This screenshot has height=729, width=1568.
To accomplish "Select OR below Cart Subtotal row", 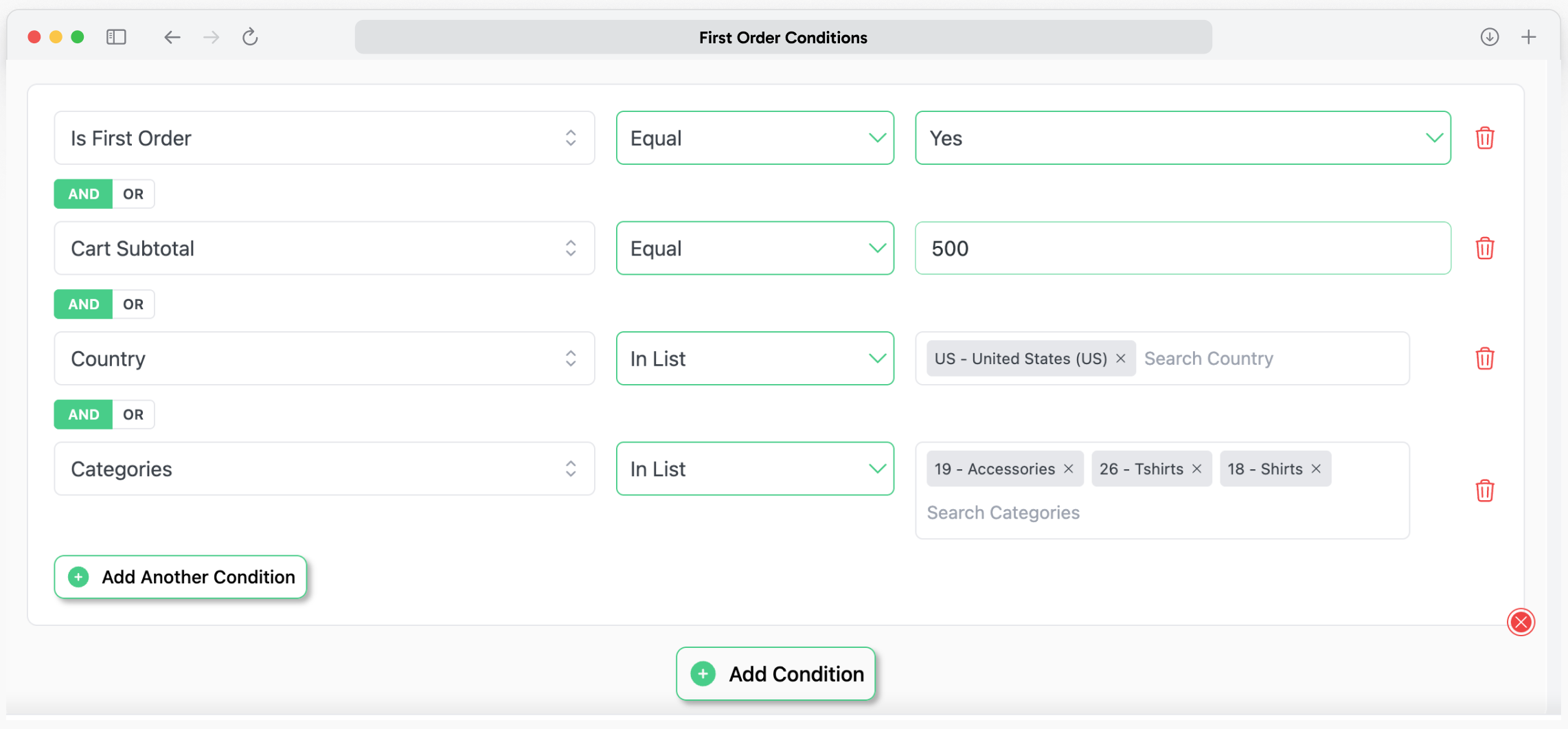I will tap(133, 304).
